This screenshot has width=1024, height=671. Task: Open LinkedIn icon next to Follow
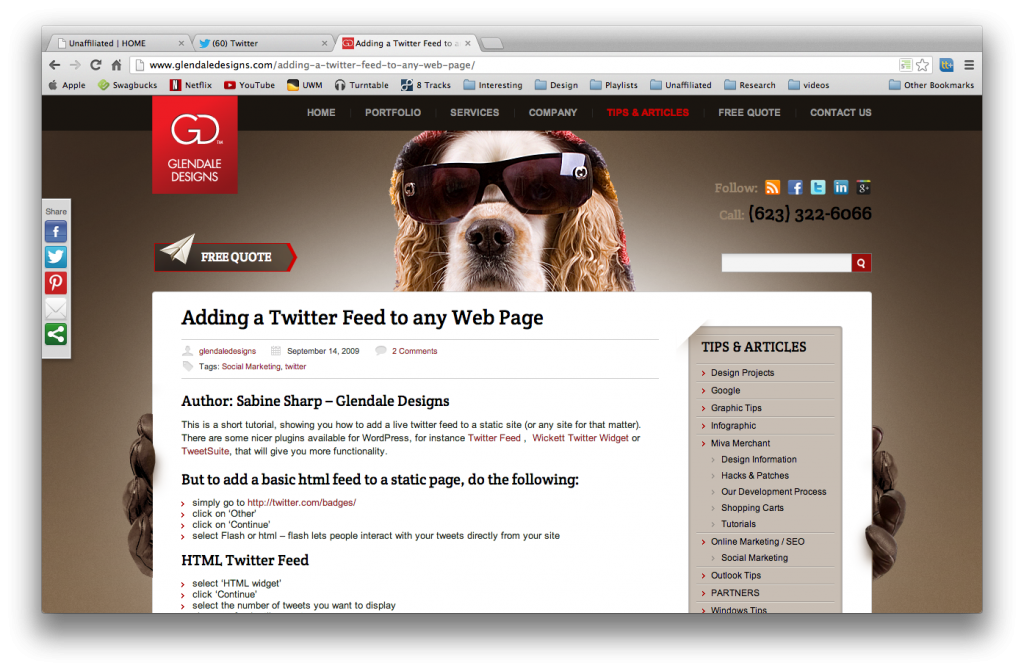[x=840, y=188]
